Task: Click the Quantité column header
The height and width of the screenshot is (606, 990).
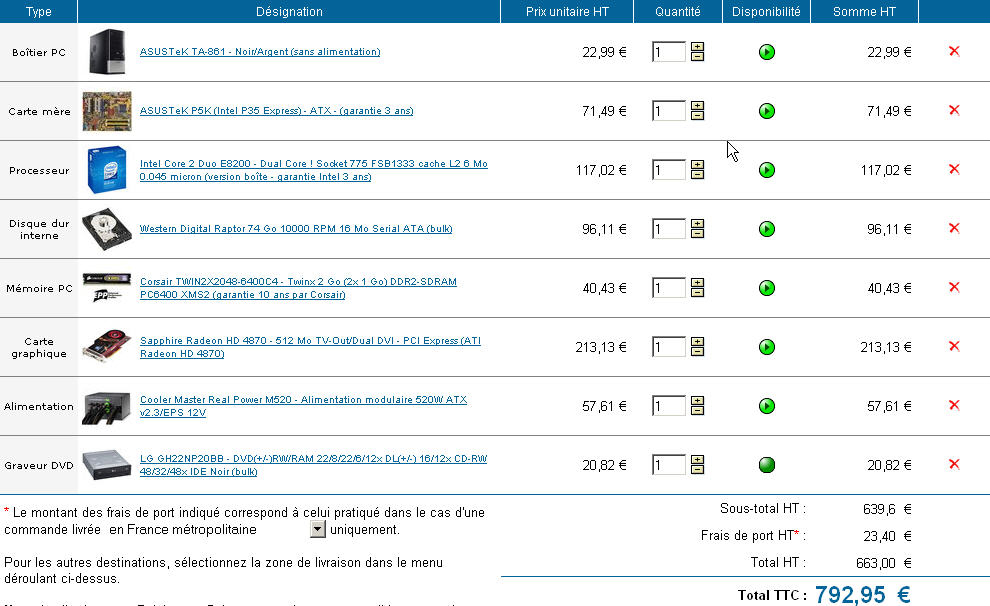Action: (x=677, y=11)
